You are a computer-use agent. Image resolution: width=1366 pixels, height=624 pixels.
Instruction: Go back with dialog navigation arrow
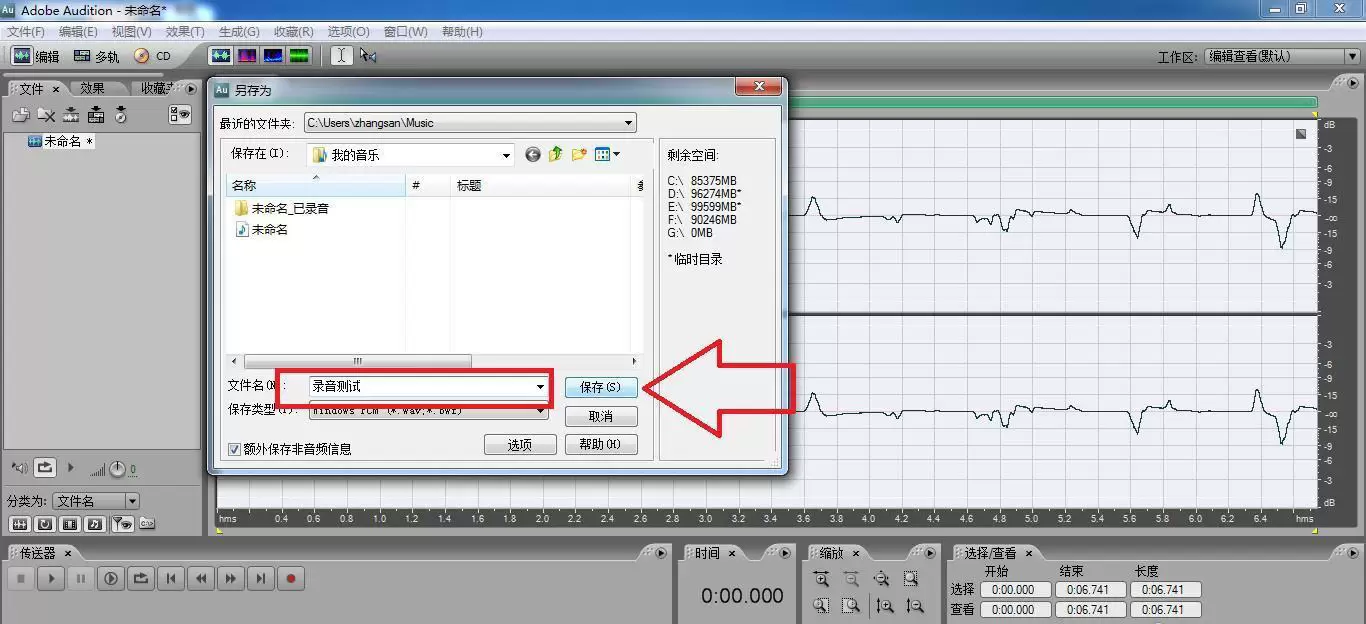pyautogui.click(x=533, y=154)
